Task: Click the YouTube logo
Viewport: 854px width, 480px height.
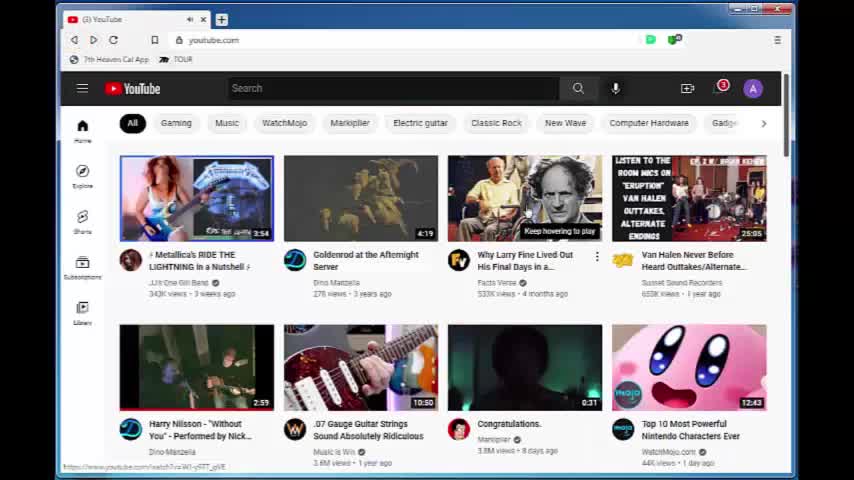Action: (x=133, y=89)
